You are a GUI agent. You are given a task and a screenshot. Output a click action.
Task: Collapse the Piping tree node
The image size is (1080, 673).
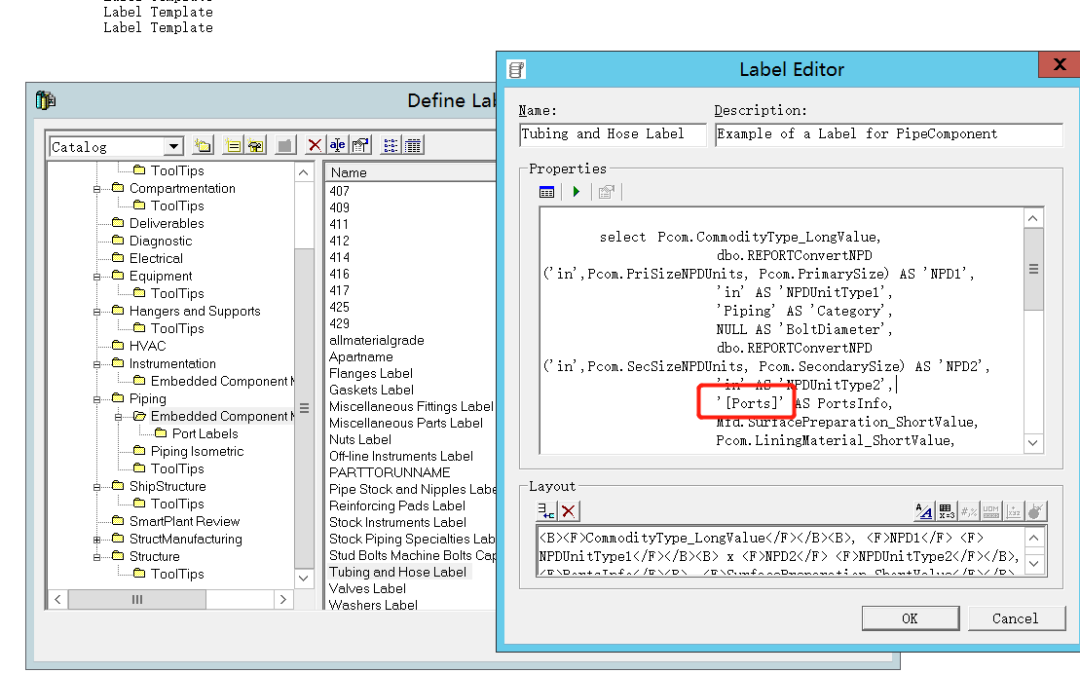(97, 399)
